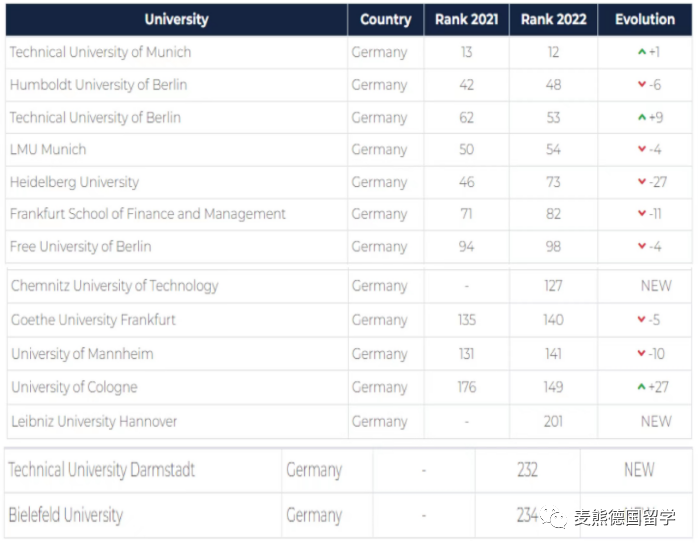The image size is (698, 549).
Task: Click Rank 2022 value 127
Action: (x=553, y=286)
